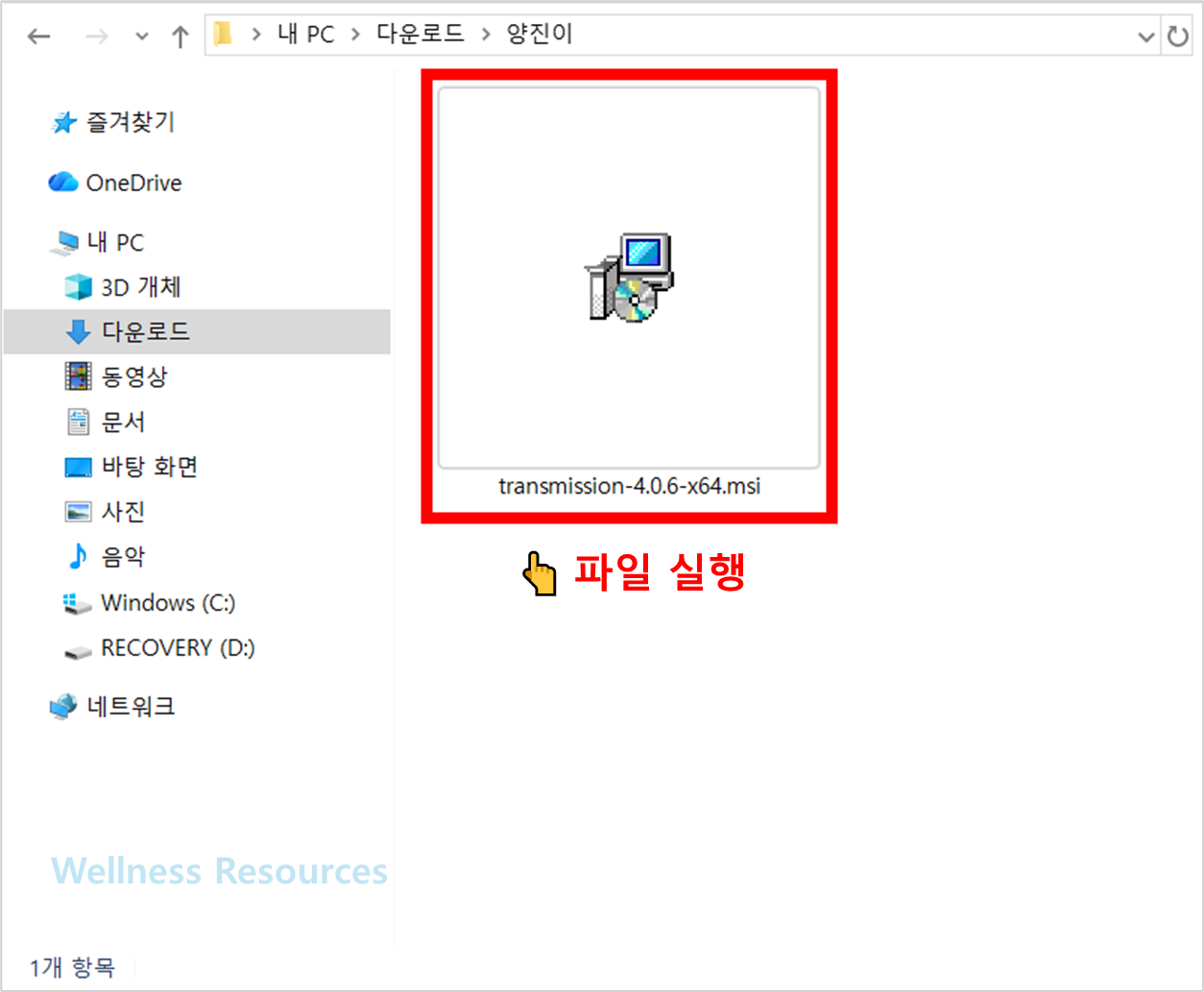The image size is (1204, 992).
Task: Click the 다운로드 blue arrow icon
Action: [x=78, y=332]
